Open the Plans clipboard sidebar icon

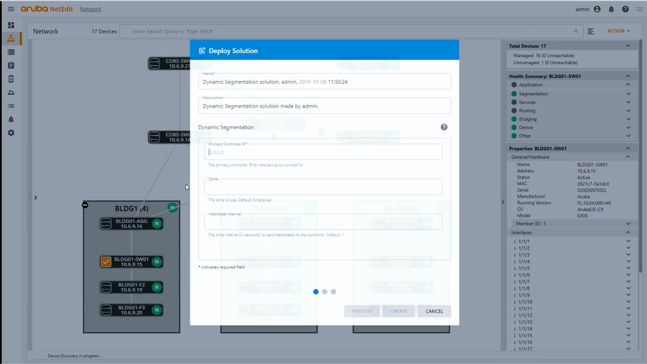(x=11, y=66)
